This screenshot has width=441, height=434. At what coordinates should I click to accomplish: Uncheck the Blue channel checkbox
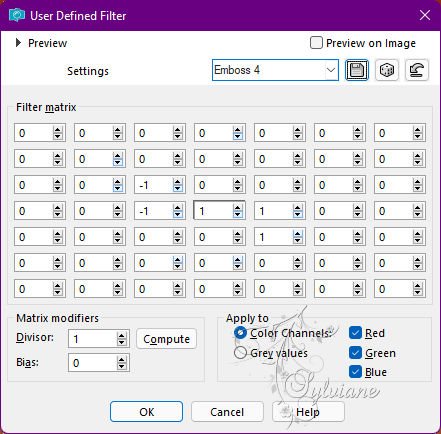pos(355,372)
